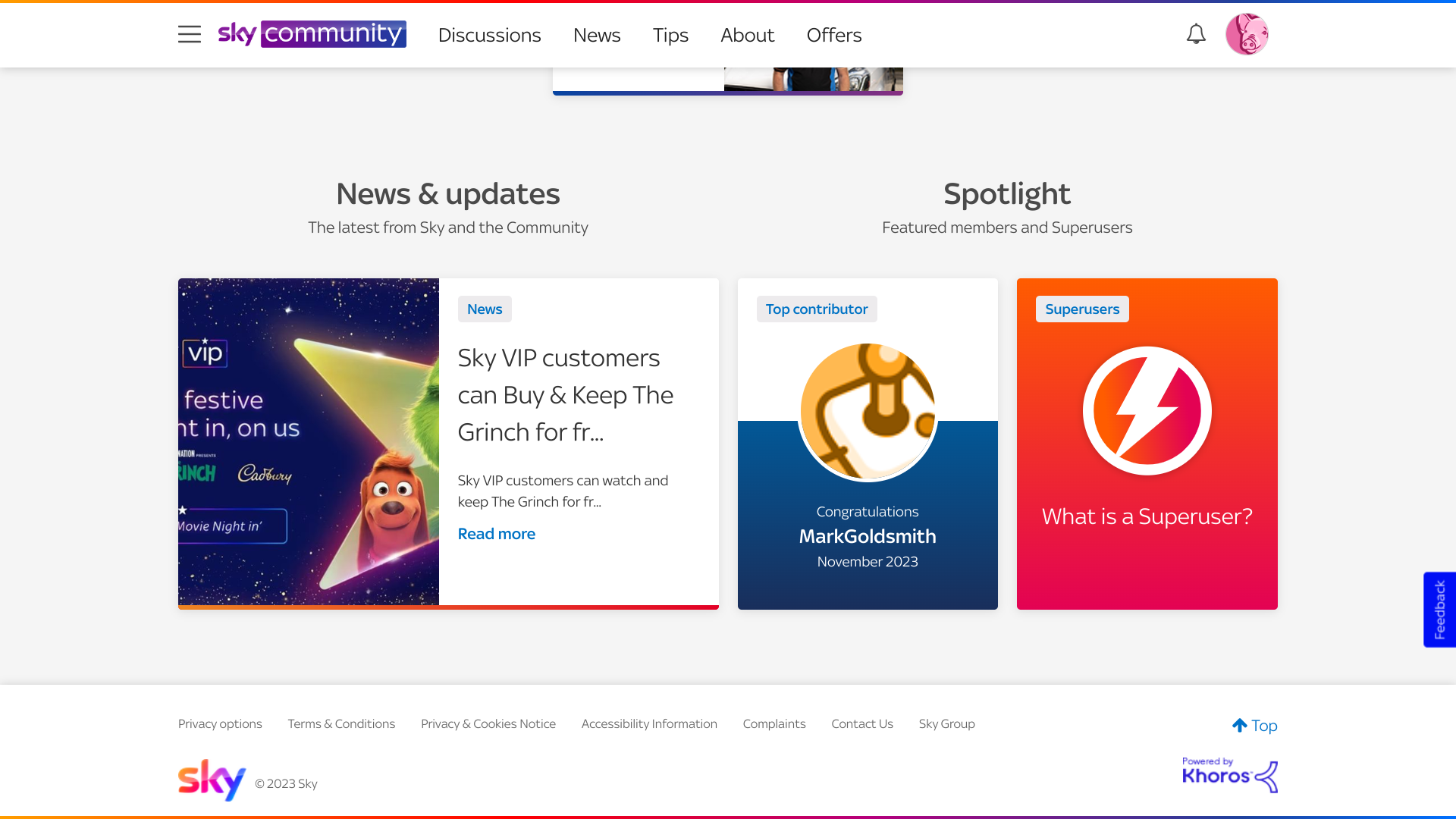Screen dimensions: 1456x819
Task: Click the profile avatar picture
Action: [1247, 33]
